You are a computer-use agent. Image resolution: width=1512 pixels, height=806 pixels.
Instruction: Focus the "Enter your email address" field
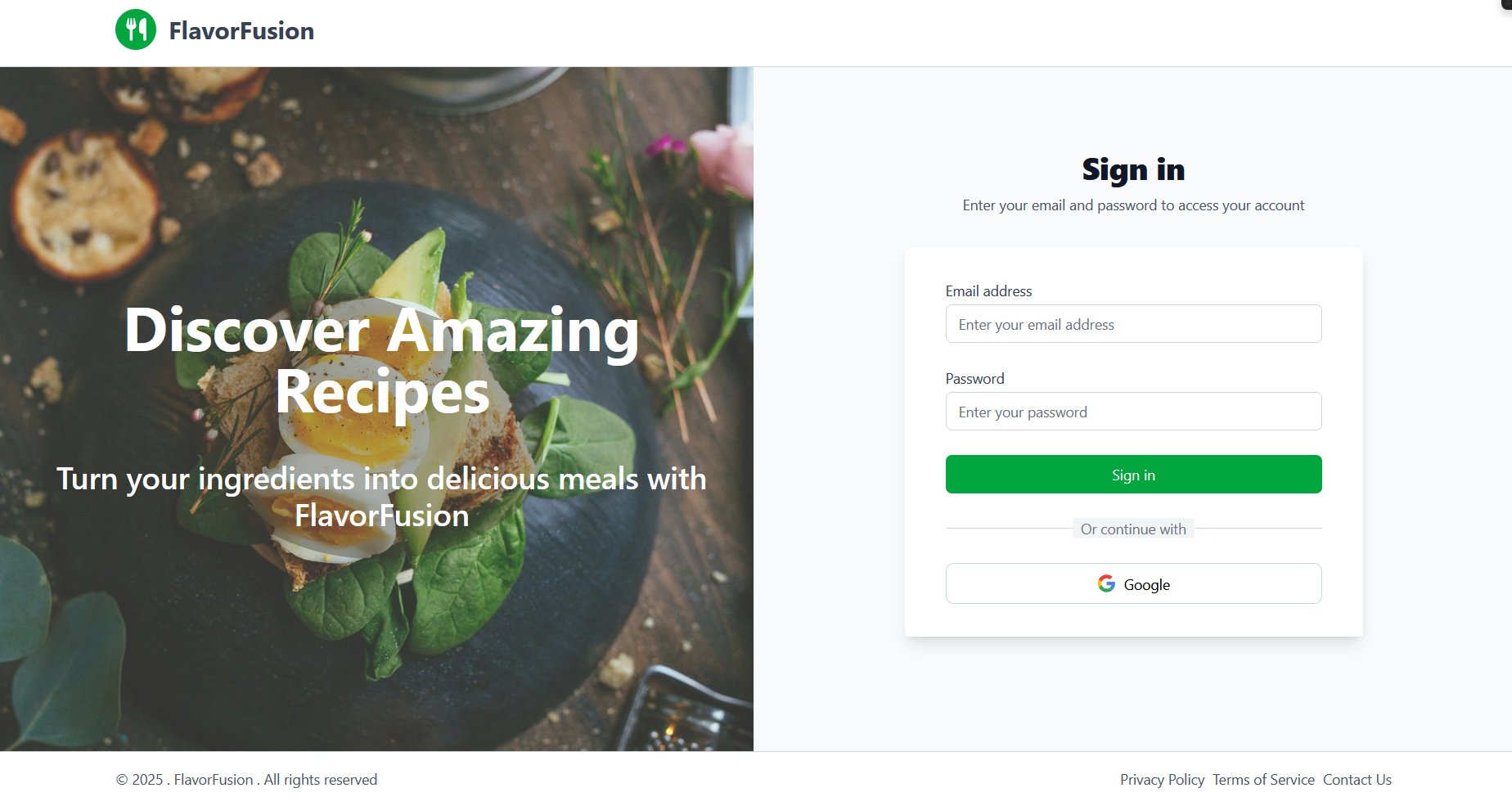tap(1133, 324)
